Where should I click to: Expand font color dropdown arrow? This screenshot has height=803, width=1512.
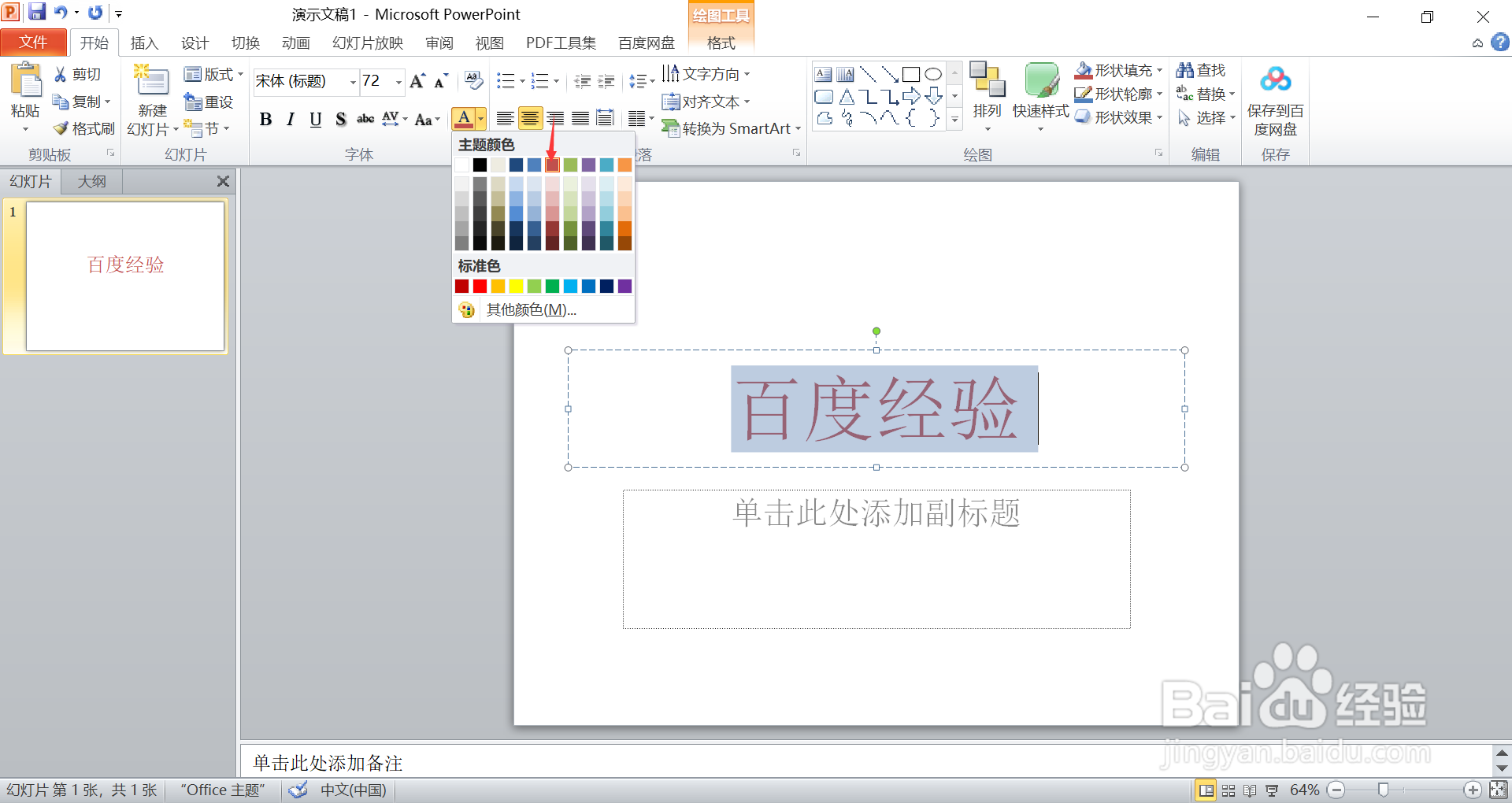(480, 120)
